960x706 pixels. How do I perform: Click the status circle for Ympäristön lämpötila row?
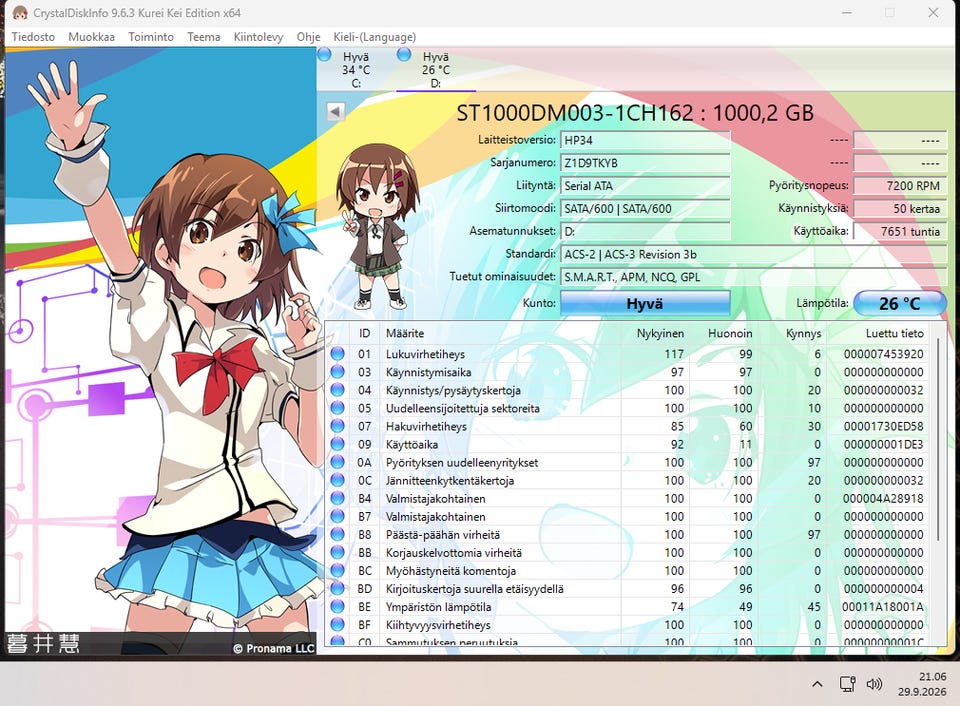337,607
